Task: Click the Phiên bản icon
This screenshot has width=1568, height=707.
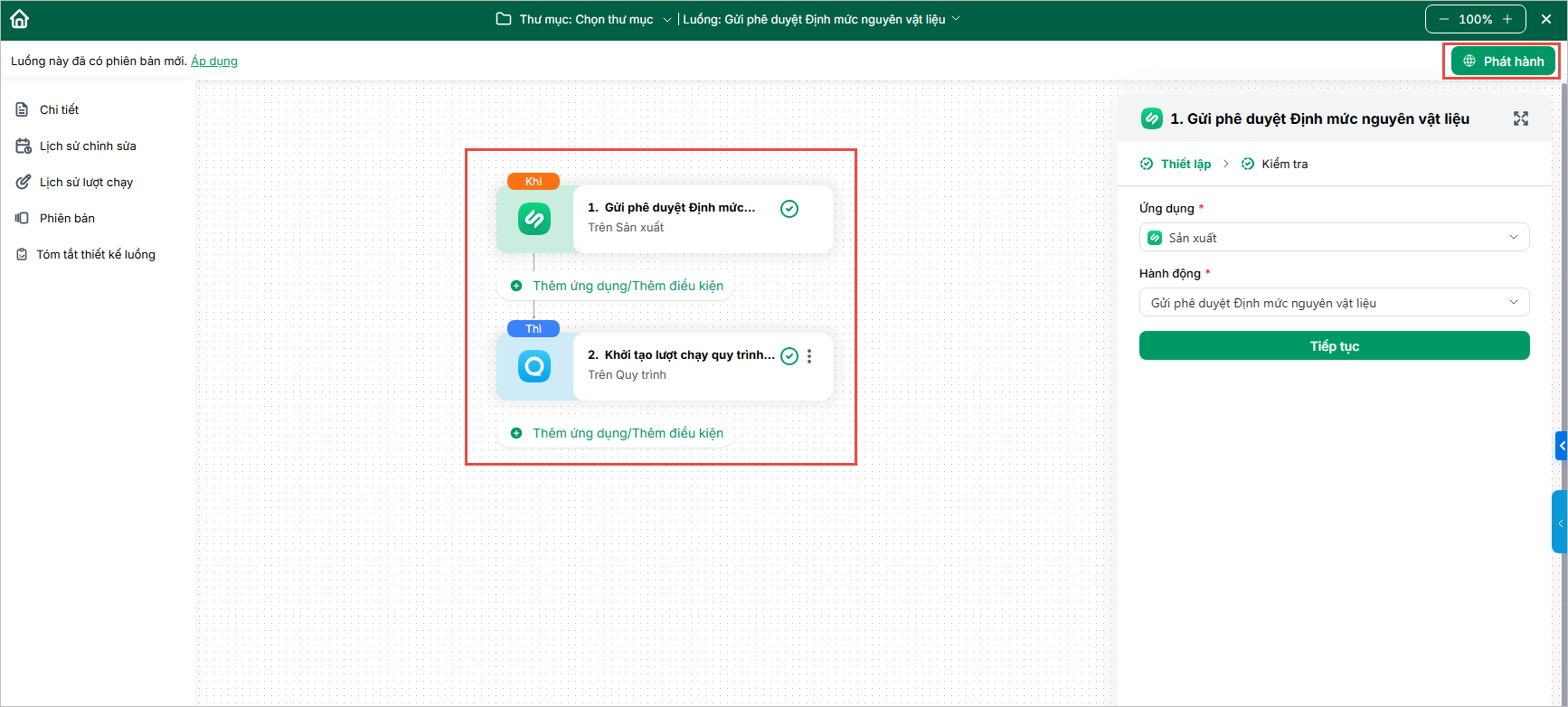Action: [23, 218]
